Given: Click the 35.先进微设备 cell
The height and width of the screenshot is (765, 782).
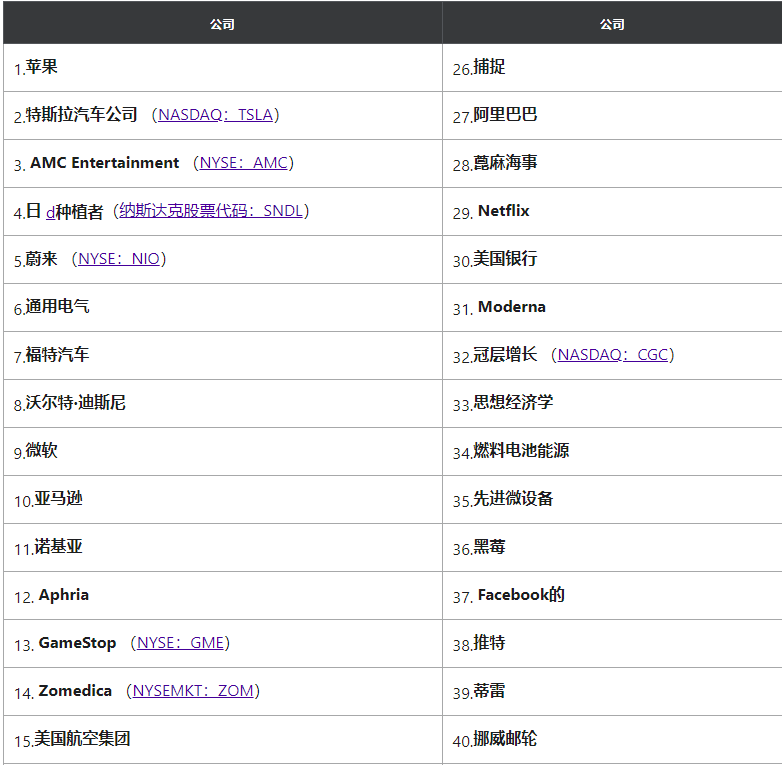Looking at the screenshot, I should click(612, 499).
